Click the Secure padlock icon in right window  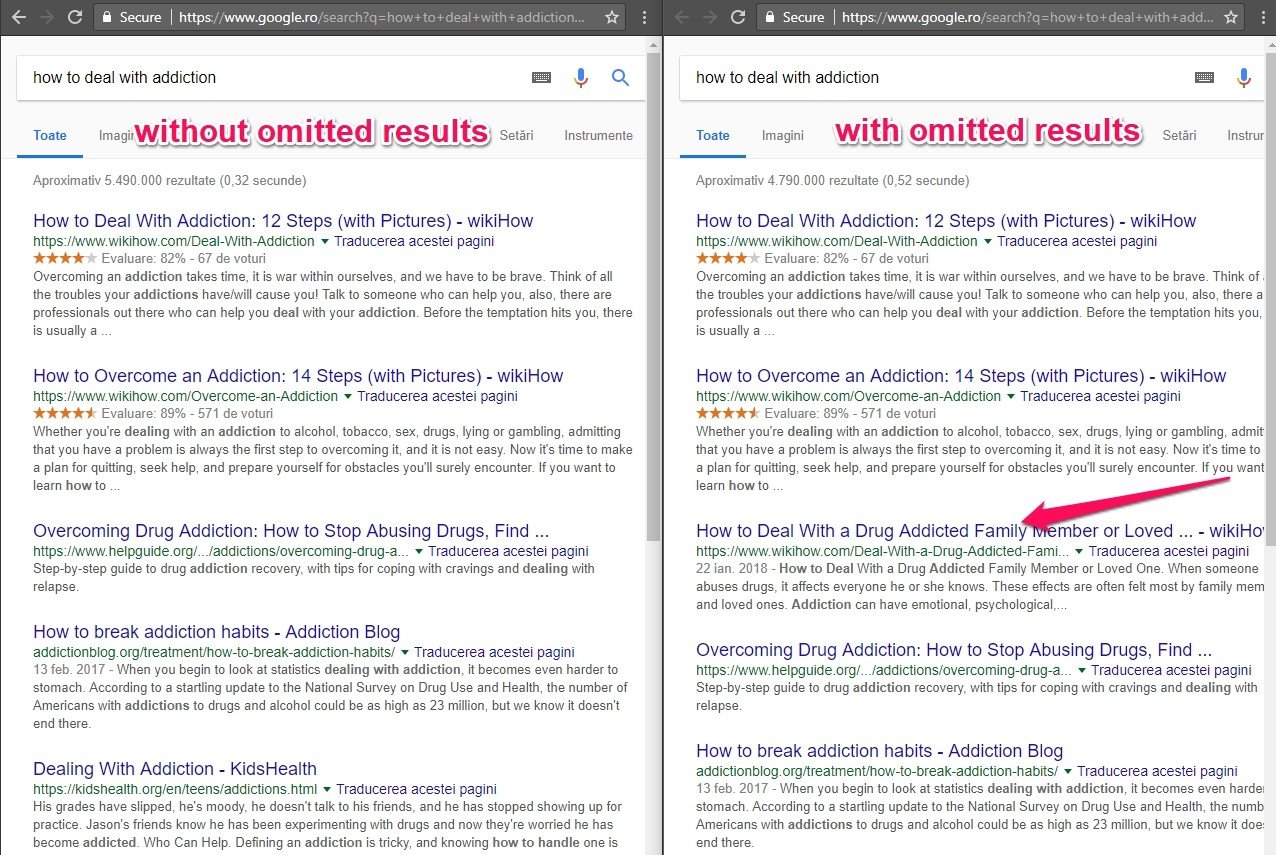[770, 16]
